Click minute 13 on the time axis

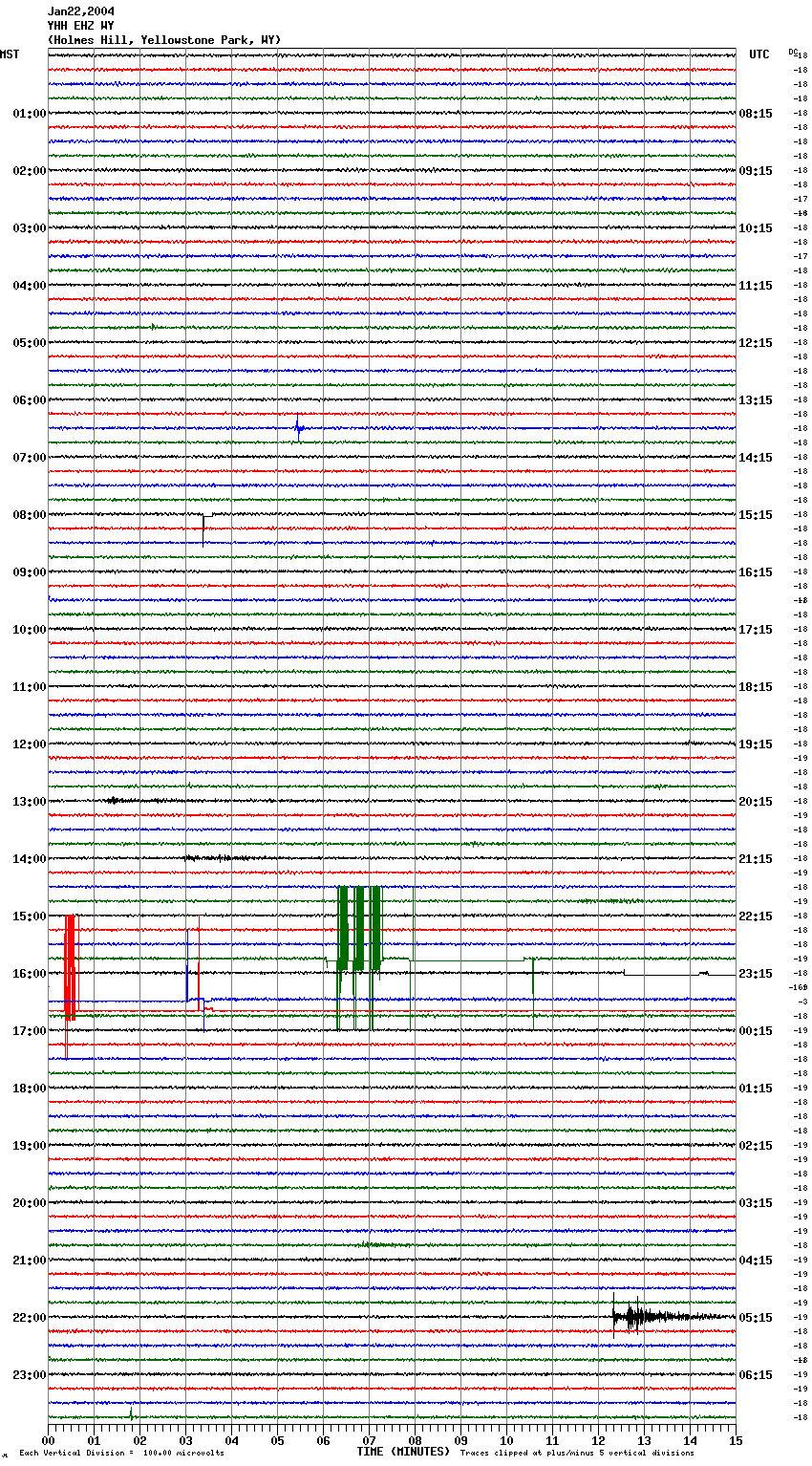click(645, 1440)
